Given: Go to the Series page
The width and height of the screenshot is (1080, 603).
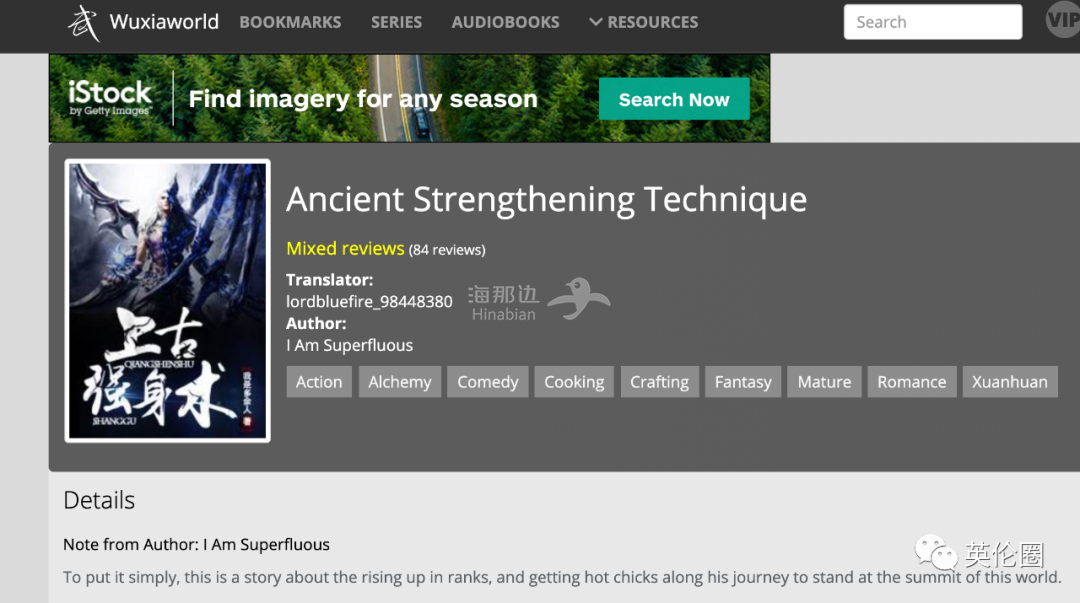Looking at the screenshot, I should pos(396,22).
